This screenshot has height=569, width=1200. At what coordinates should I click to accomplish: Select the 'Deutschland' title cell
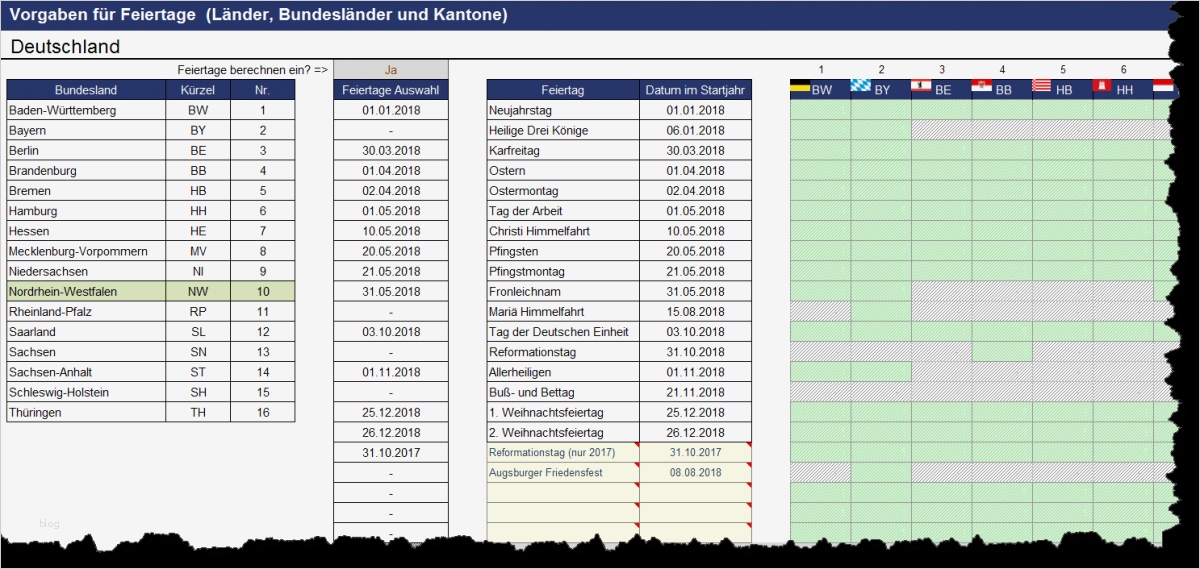tap(66, 46)
